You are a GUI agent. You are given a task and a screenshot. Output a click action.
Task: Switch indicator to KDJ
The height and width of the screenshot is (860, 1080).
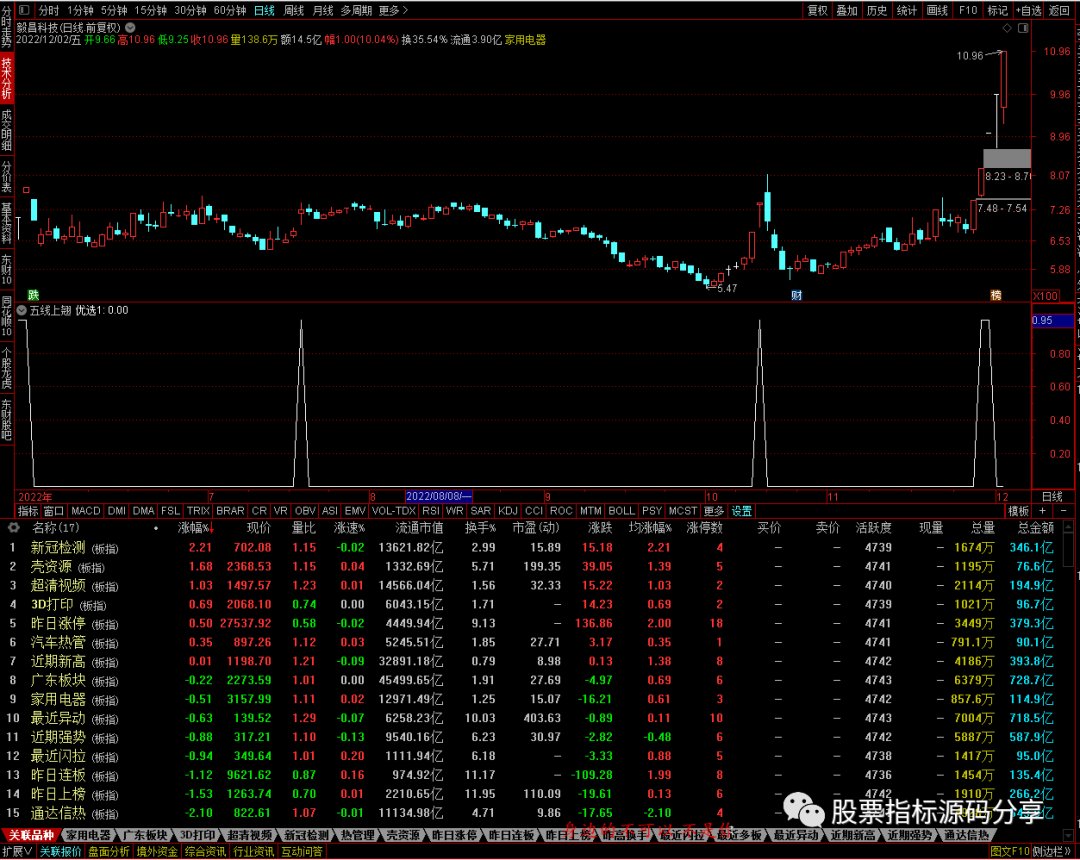point(508,511)
